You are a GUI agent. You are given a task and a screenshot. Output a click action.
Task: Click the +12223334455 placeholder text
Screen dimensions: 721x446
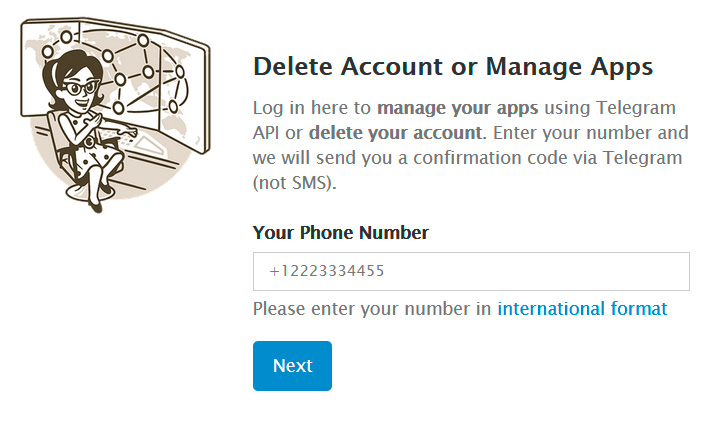click(x=327, y=271)
